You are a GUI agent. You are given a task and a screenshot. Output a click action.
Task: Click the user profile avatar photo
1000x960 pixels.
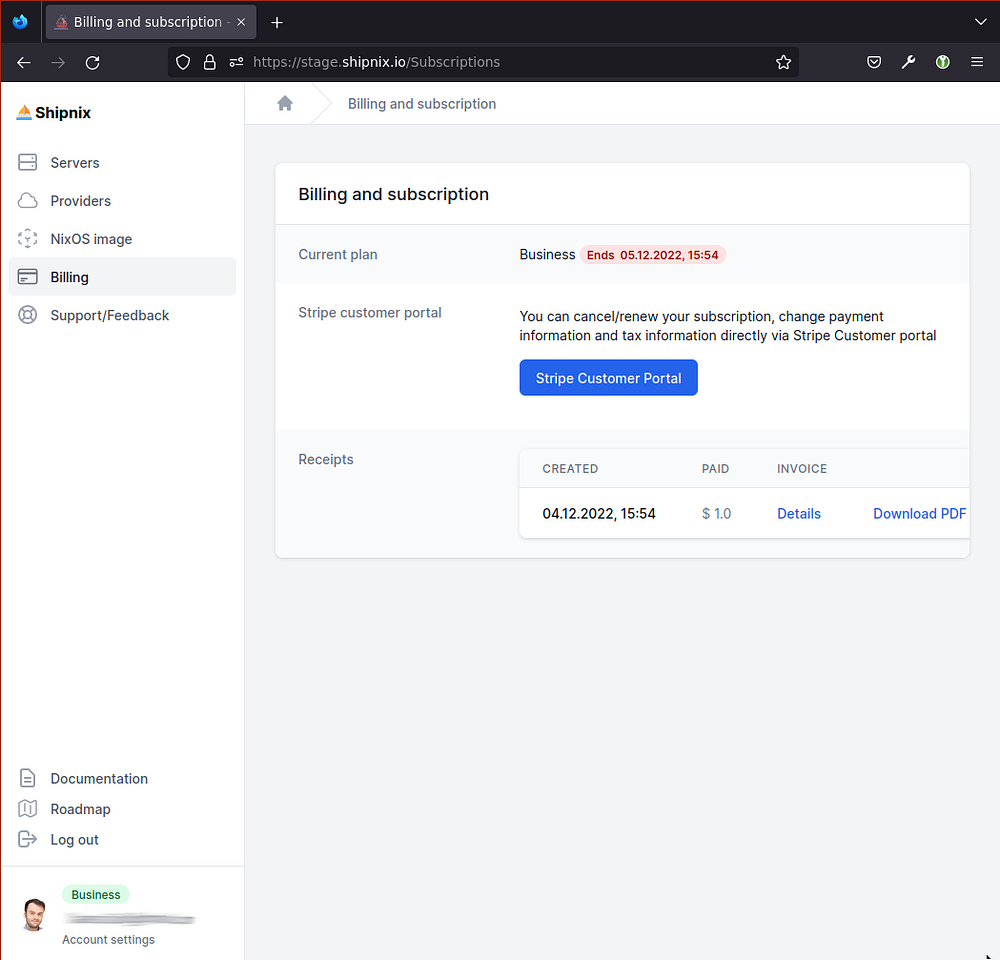[34, 915]
